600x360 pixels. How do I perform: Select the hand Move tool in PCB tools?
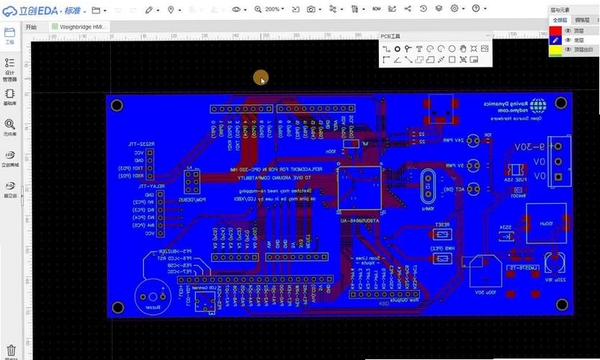(x=463, y=49)
